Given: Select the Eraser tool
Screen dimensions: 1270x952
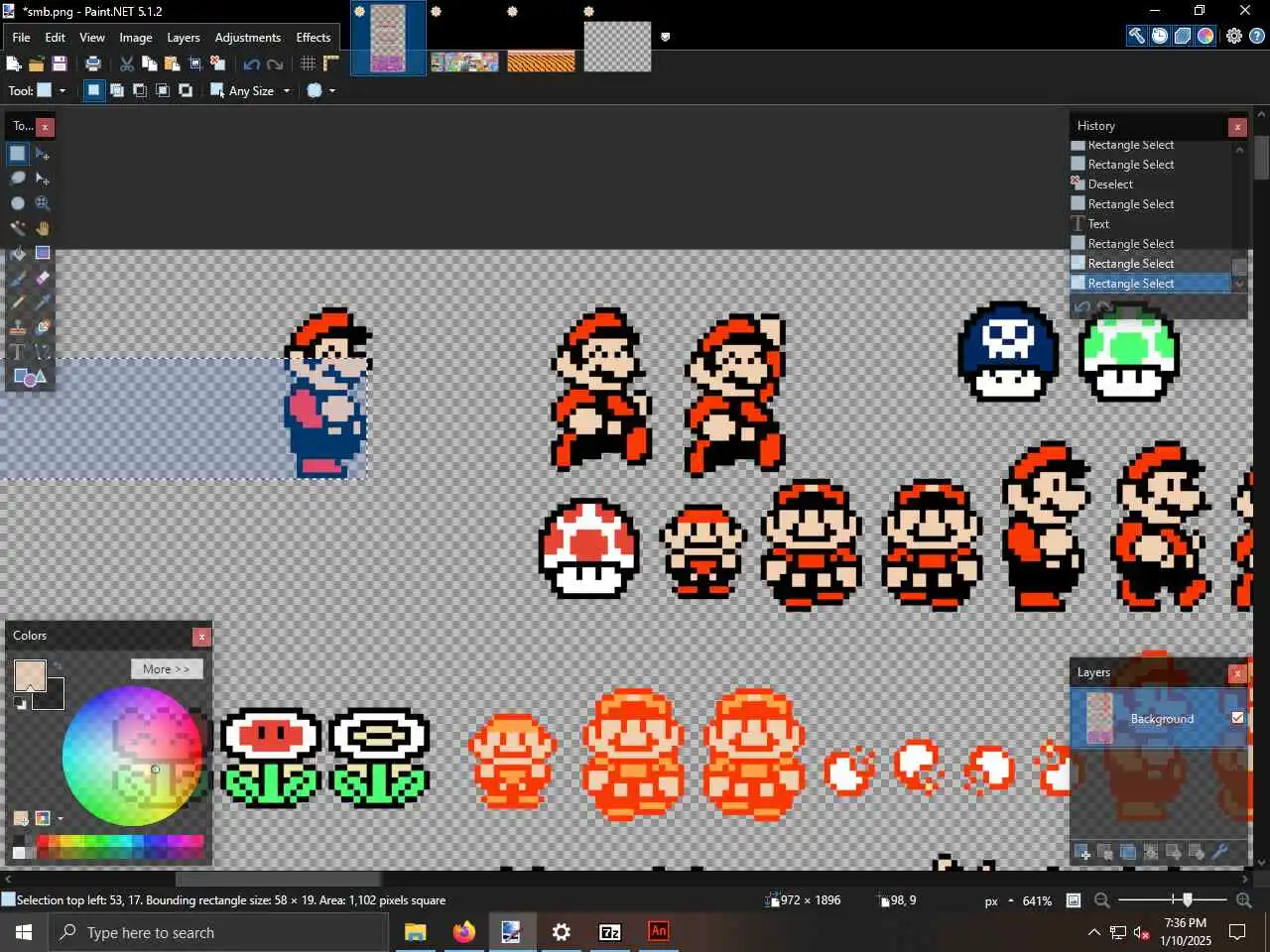Looking at the screenshot, I should (x=43, y=278).
